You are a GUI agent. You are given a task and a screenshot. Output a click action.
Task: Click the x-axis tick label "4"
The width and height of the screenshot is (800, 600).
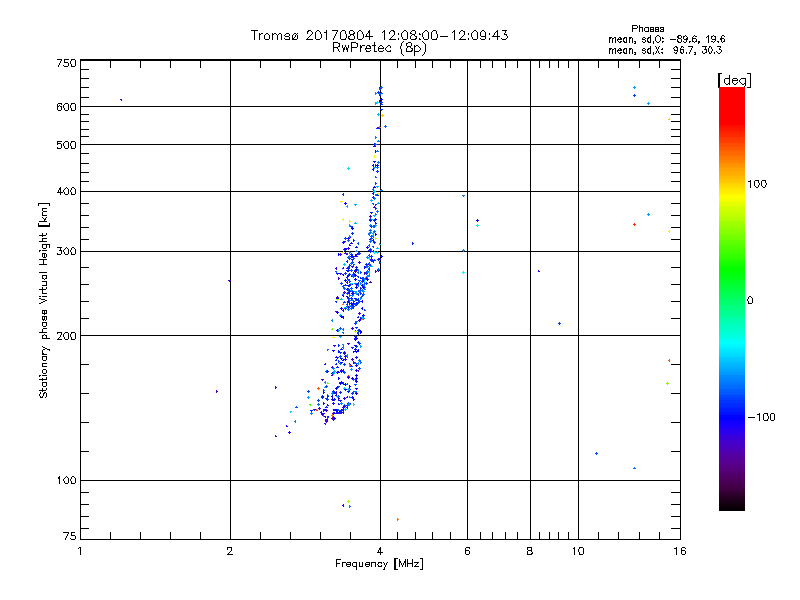pos(380,551)
